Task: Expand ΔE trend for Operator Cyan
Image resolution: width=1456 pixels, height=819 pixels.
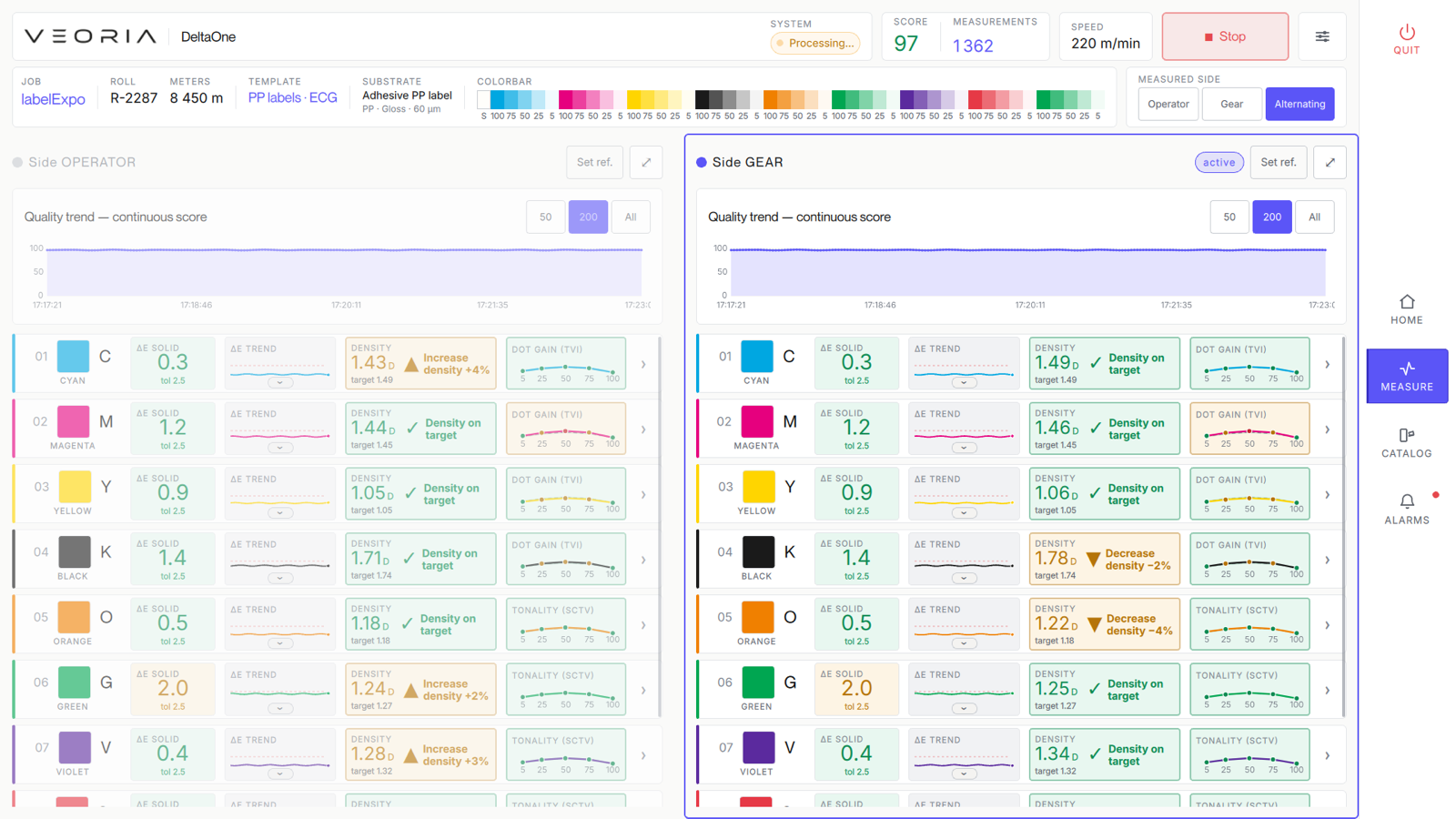Action: point(280,382)
